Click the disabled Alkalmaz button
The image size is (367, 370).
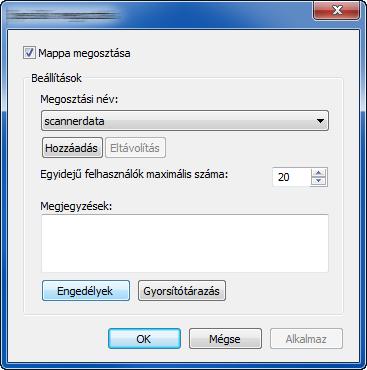tap(306, 339)
